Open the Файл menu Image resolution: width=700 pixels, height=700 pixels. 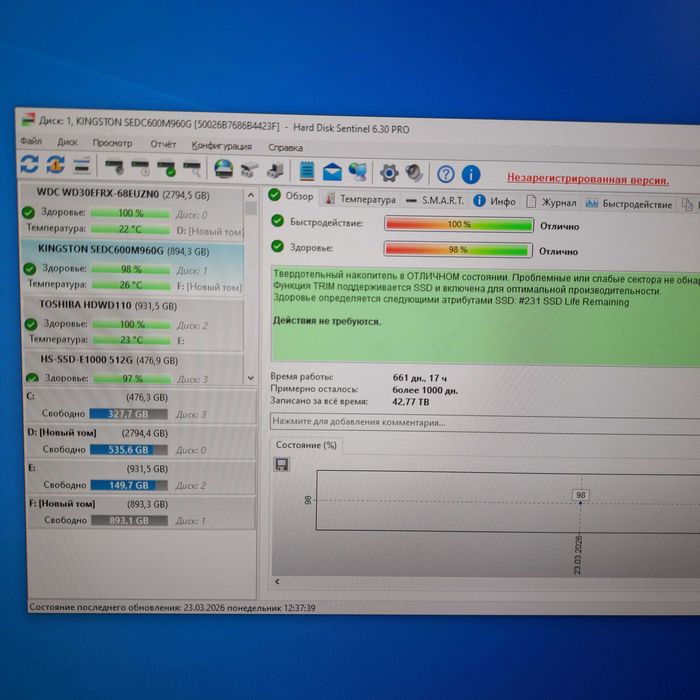[x=31, y=141]
